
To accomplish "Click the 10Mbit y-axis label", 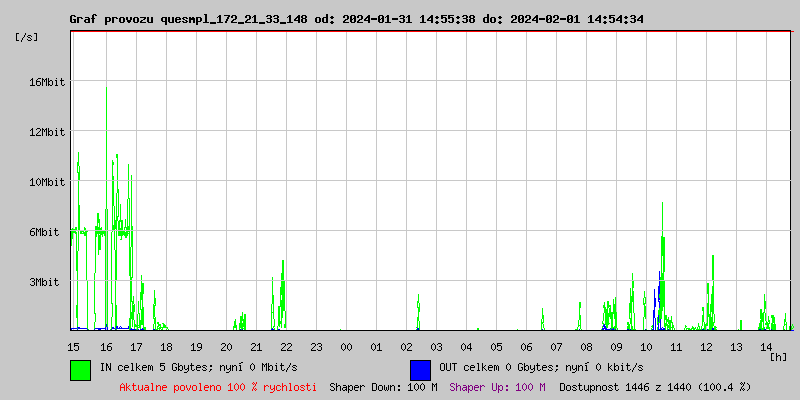I will pyautogui.click(x=47, y=182).
